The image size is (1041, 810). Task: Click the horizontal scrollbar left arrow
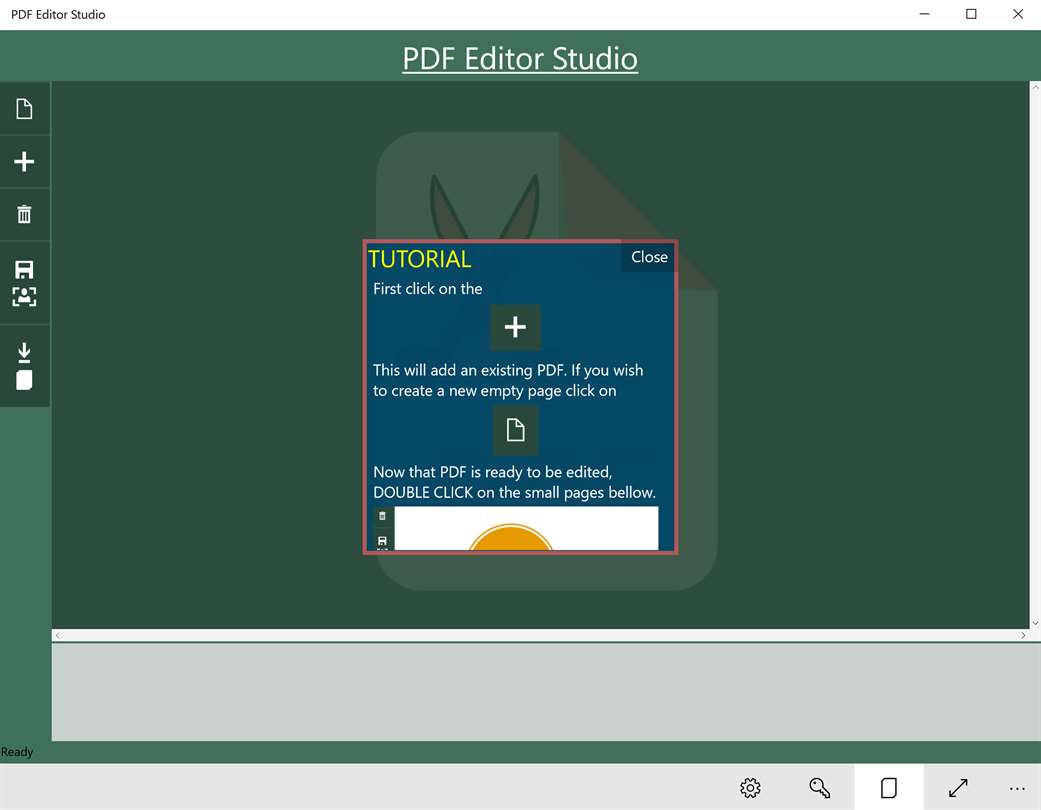pos(58,635)
